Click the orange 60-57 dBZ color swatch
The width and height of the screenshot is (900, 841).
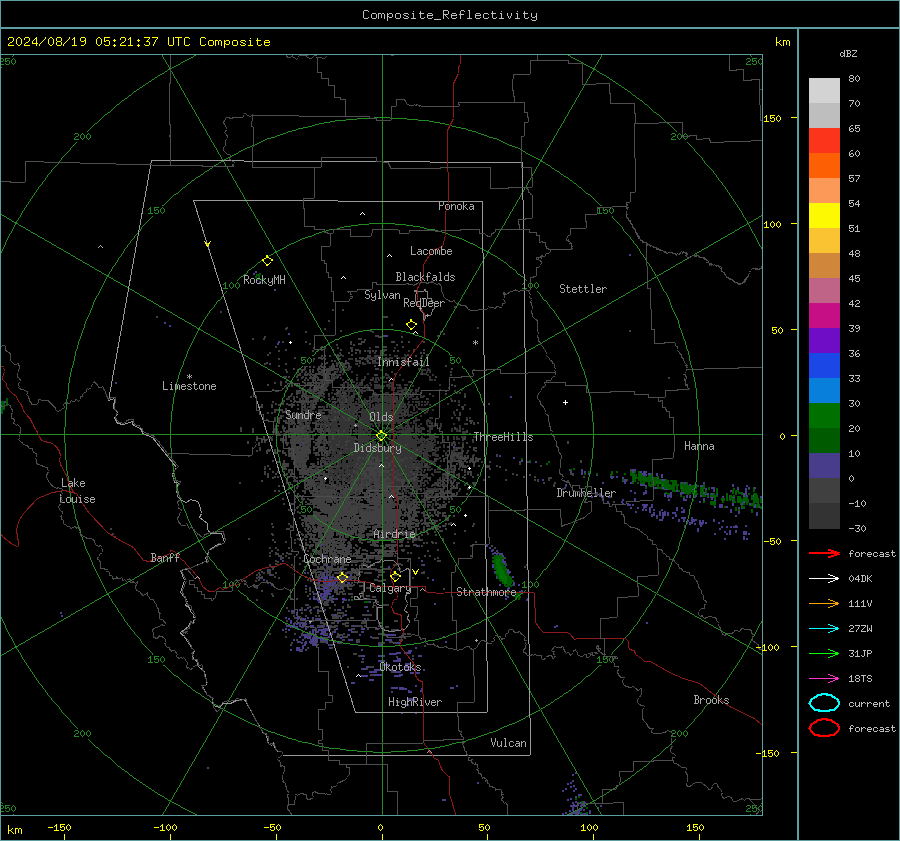(824, 166)
